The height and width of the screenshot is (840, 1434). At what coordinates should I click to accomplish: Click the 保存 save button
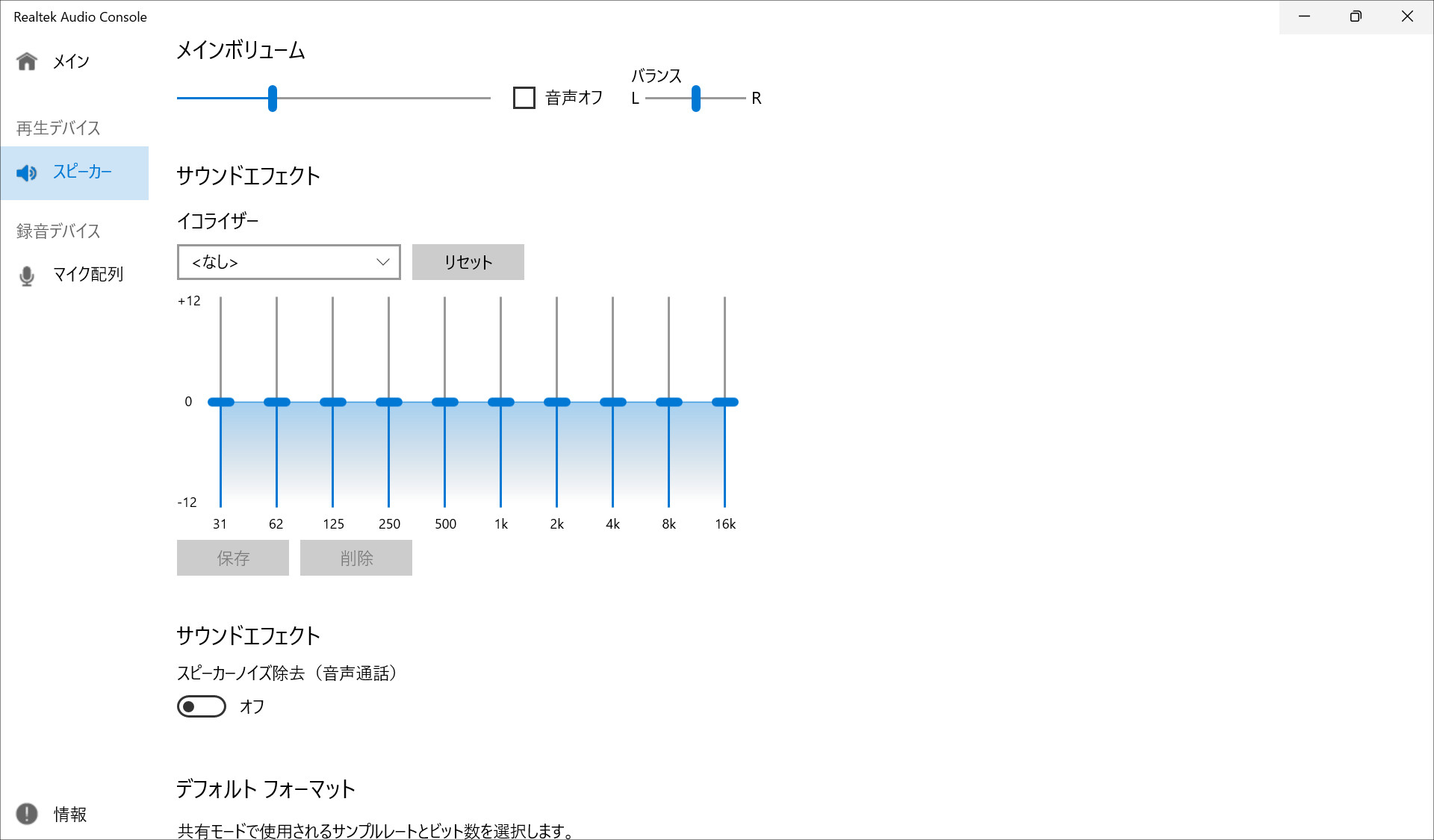232,558
